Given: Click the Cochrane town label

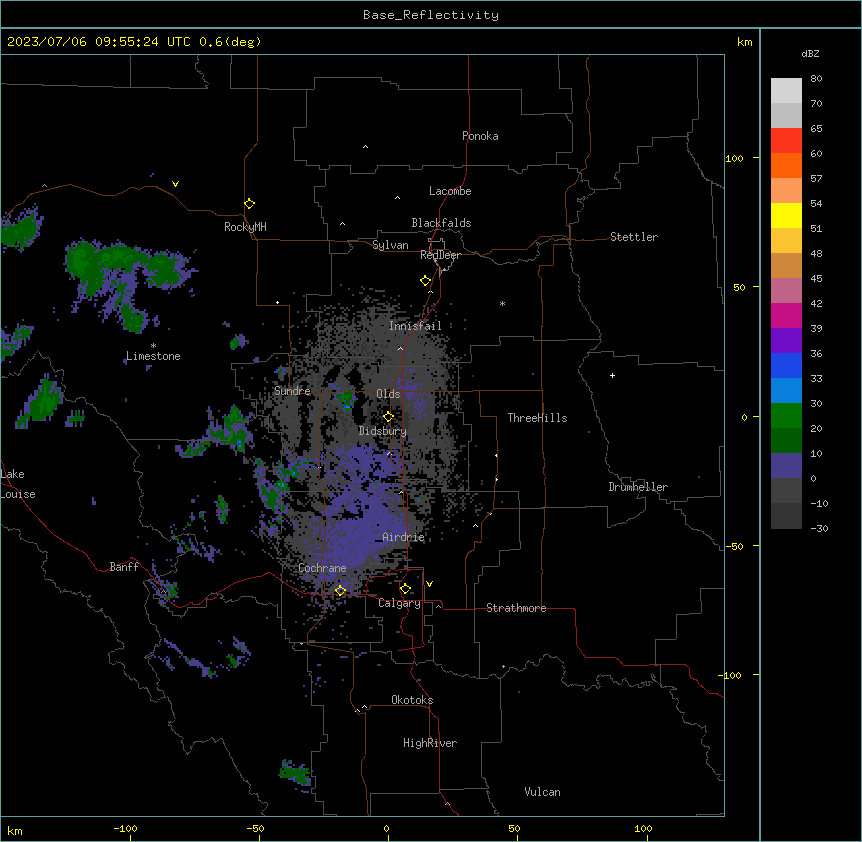Looking at the screenshot, I should point(322,568).
